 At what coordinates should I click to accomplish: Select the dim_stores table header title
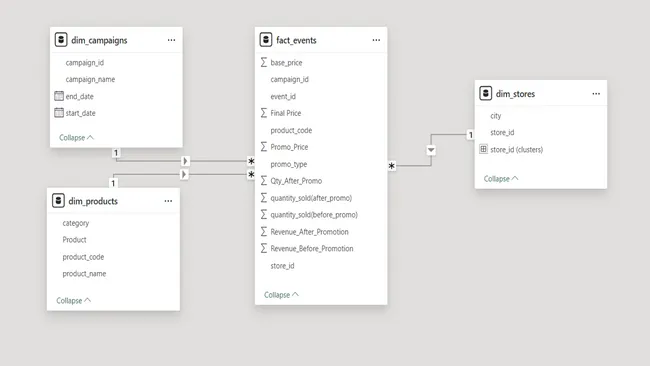point(515,94)
